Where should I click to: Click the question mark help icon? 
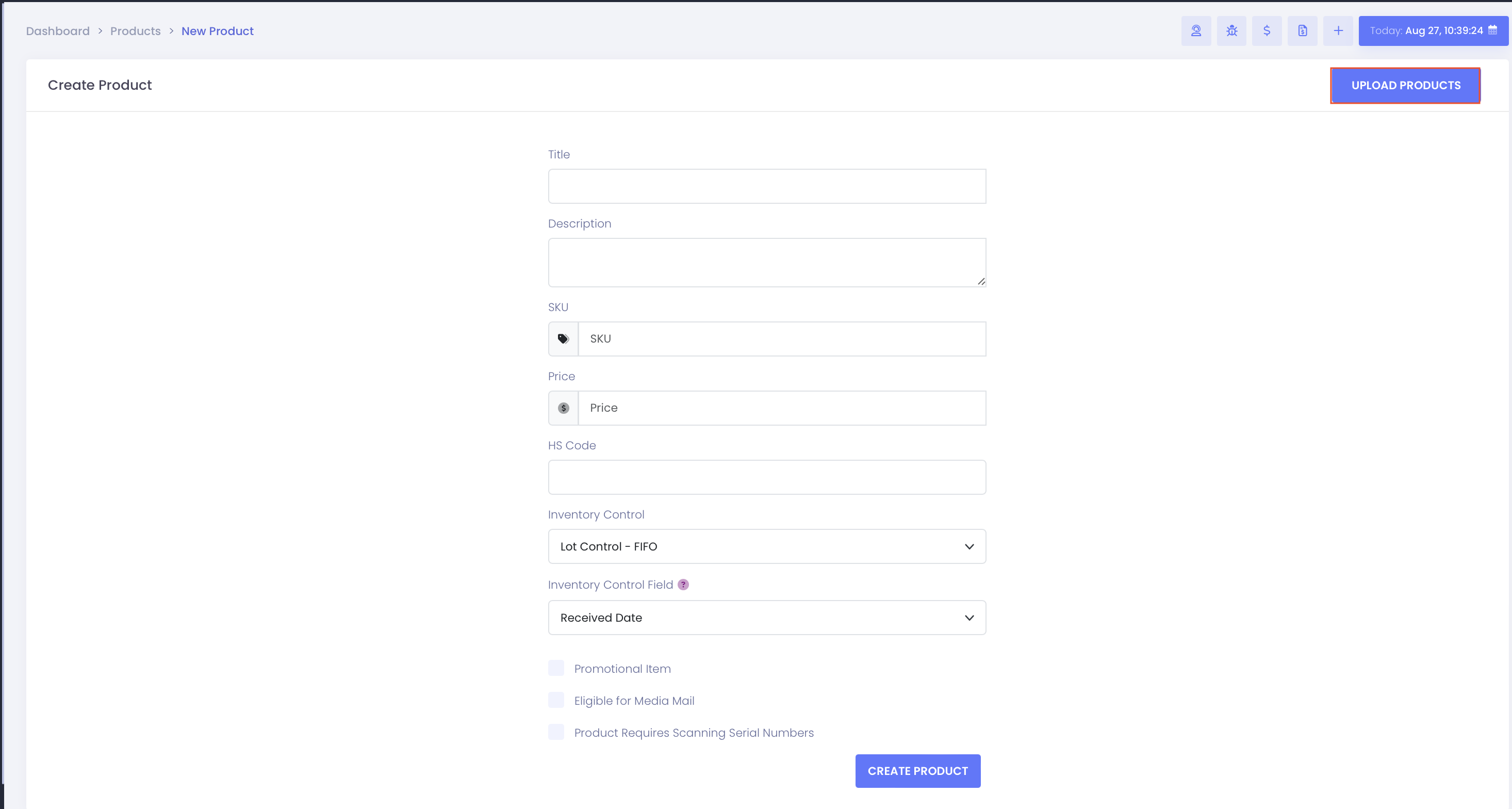pyautogui.click(x=683, y=585)
